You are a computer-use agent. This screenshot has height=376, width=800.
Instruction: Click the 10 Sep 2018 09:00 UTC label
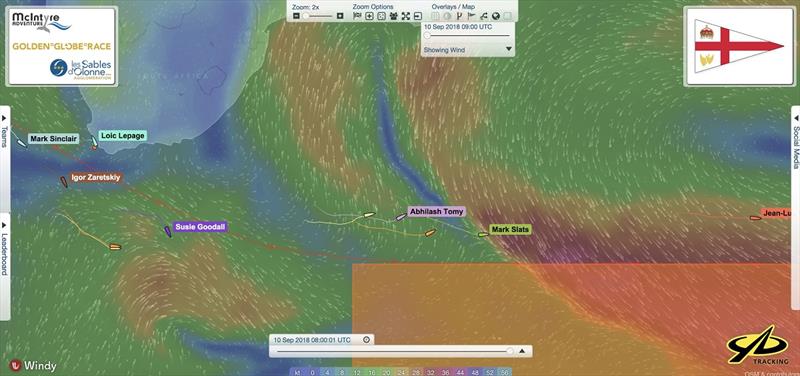[x=458, y=27]
